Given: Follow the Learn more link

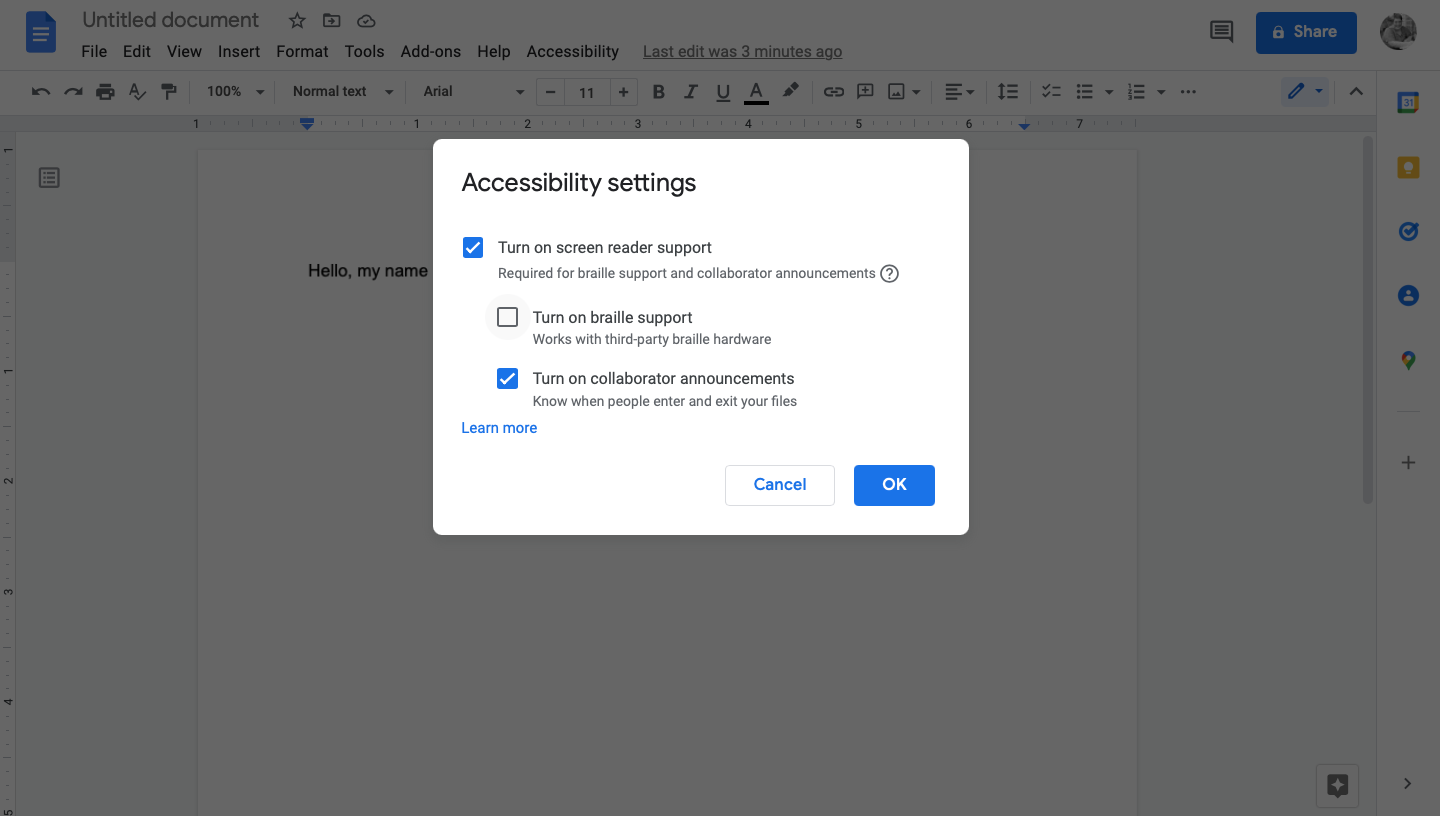Looking at the screenshot, I should [499, 428].
